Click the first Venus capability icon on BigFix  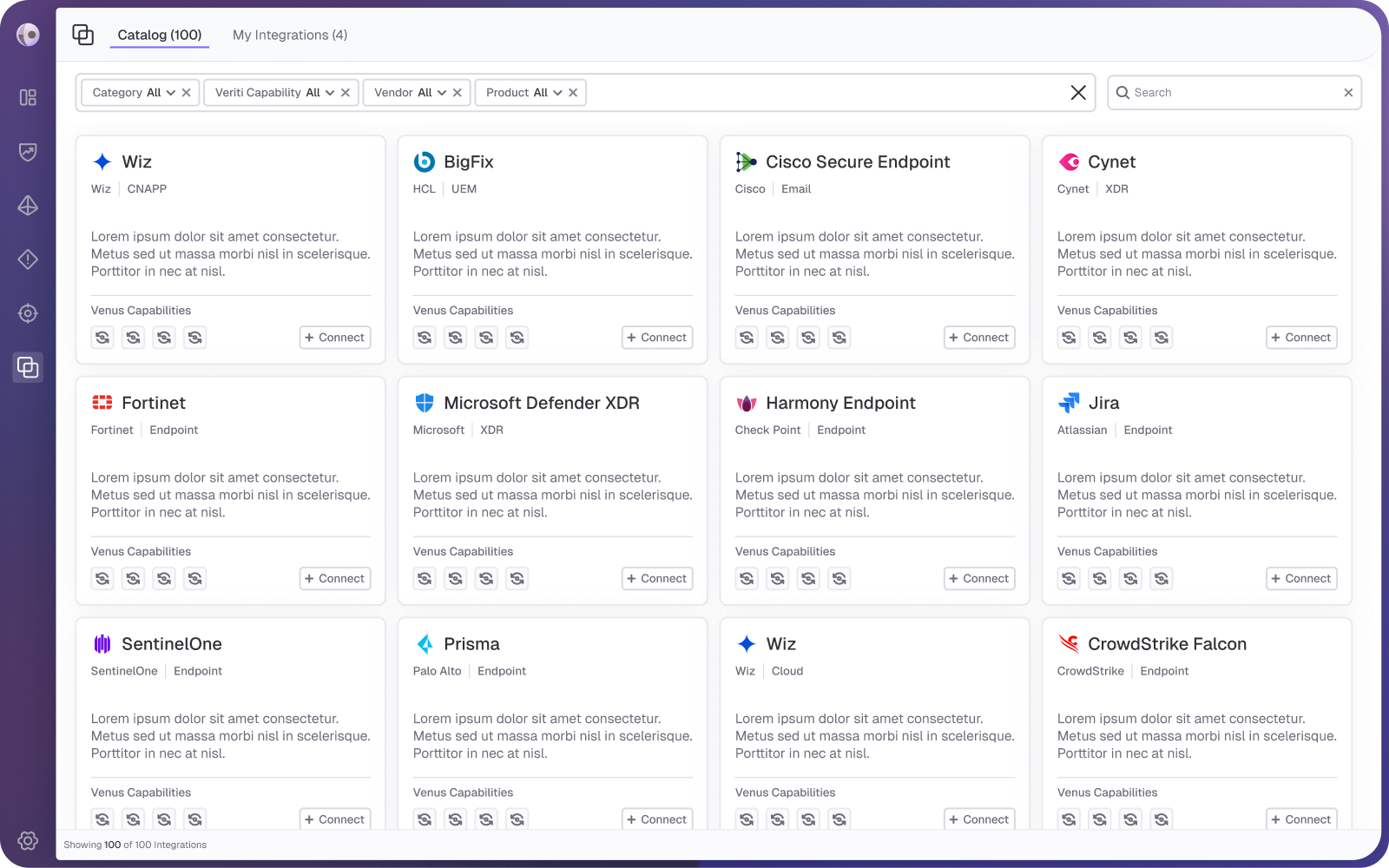pos(425,338)
